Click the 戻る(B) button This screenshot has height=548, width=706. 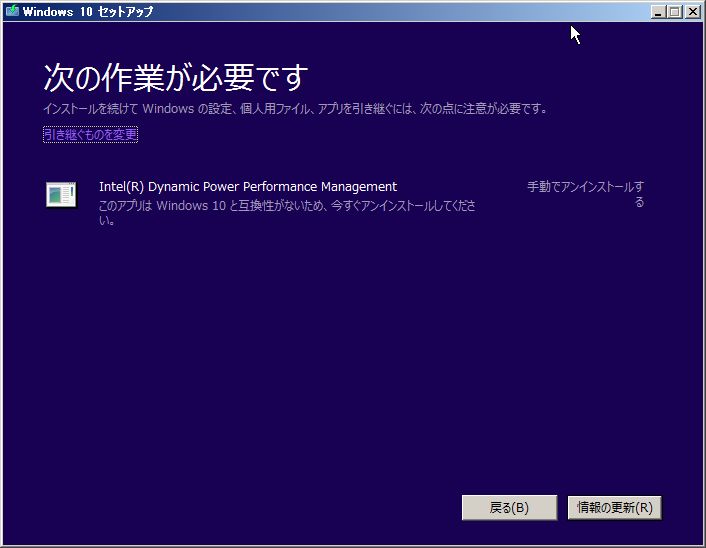[509, 508]
